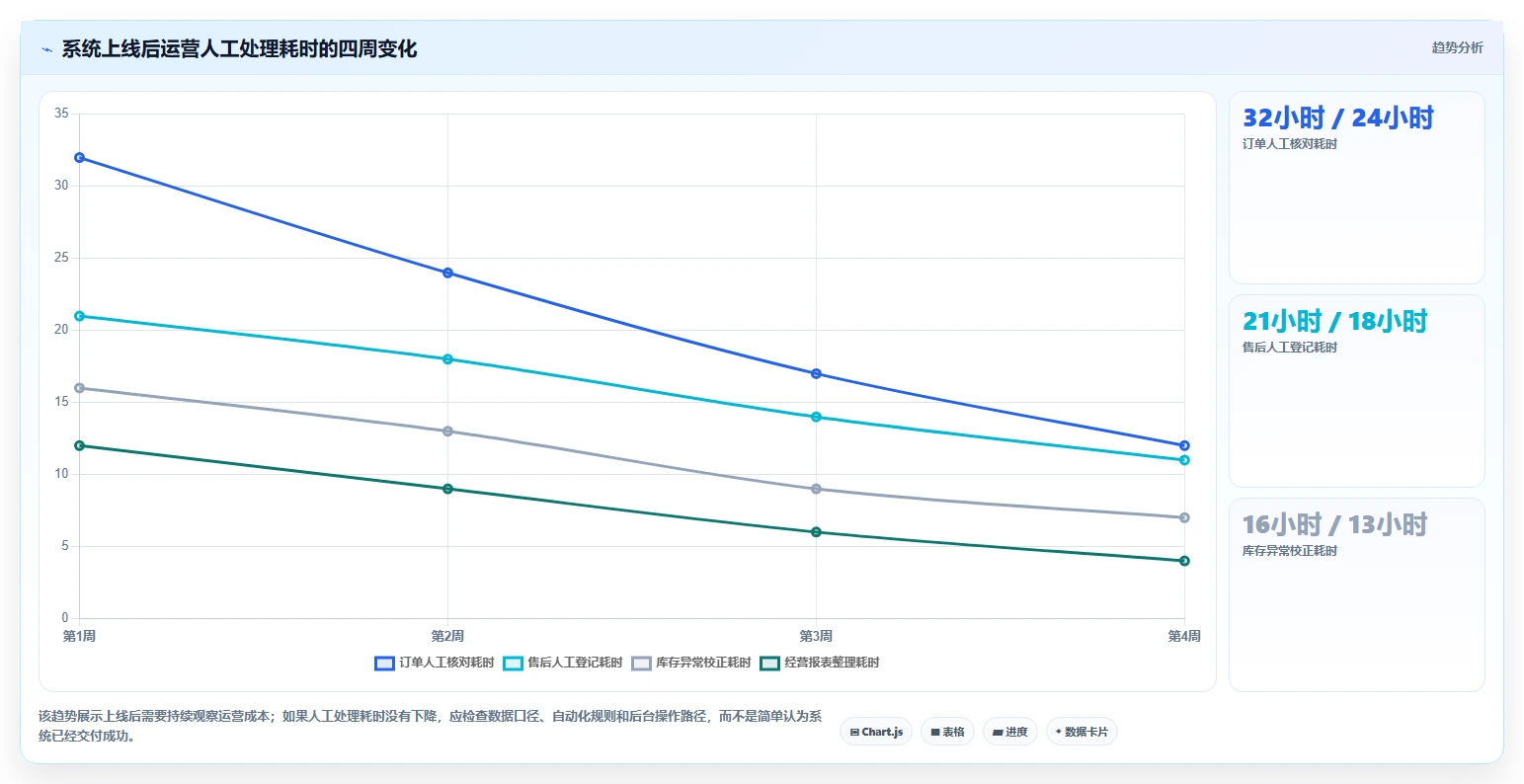The height and width of the screenshot is (784, 1524).
Task: Click the 第1周 x-axis label
Action: [x=80, y=636]
